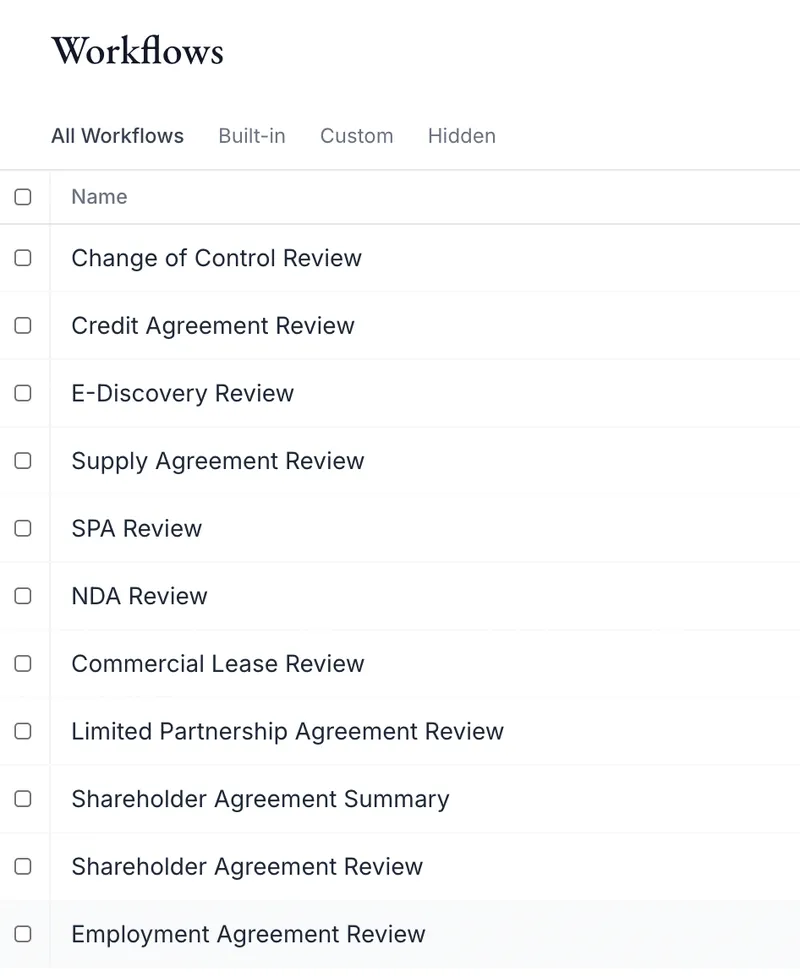Open the Shareholder Agreement Review workflow
The image size is (800, 977).
247,867
